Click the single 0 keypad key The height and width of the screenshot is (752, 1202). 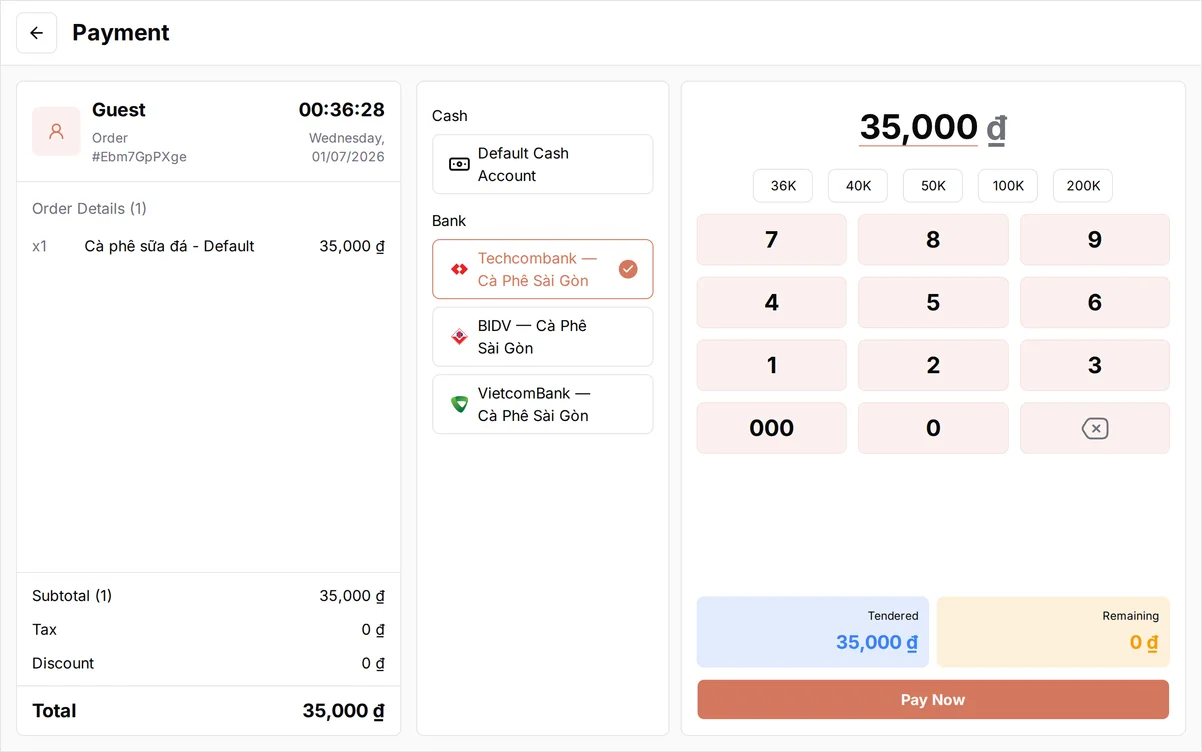(x=933, y=428)
